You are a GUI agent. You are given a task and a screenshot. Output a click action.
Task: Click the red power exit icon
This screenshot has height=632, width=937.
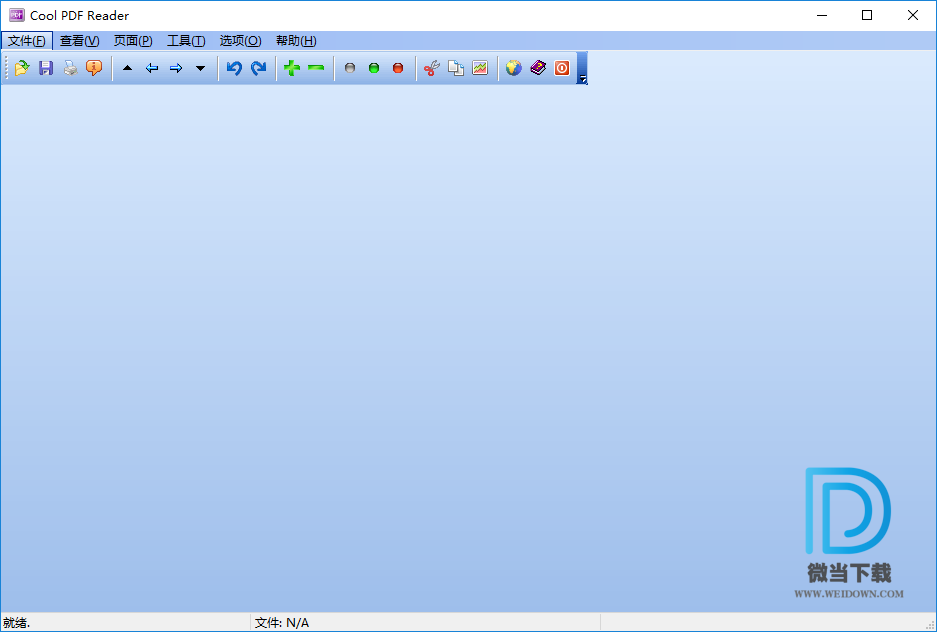(562, 68)
